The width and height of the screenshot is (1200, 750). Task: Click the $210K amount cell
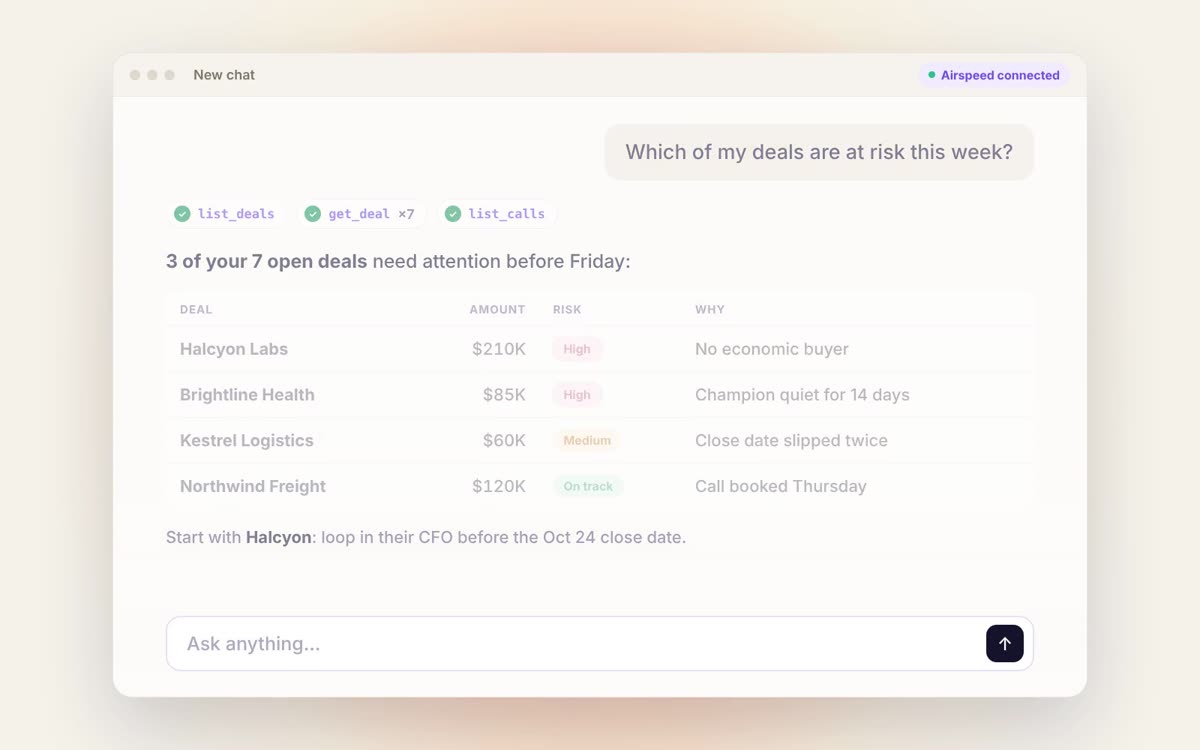click(x=499, y=349)
